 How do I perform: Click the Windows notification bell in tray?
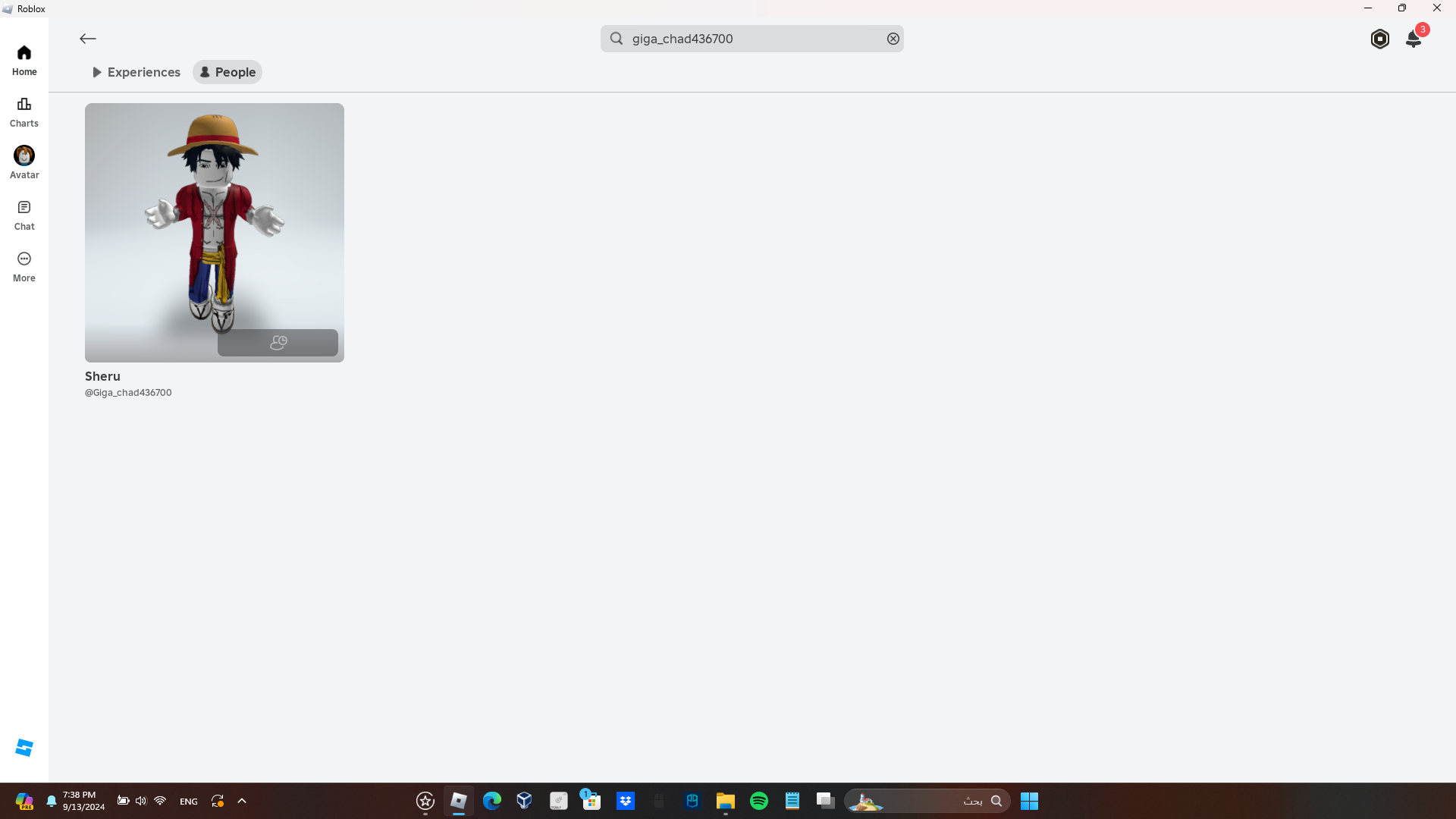pyautogui.click(x=52, y=801)
